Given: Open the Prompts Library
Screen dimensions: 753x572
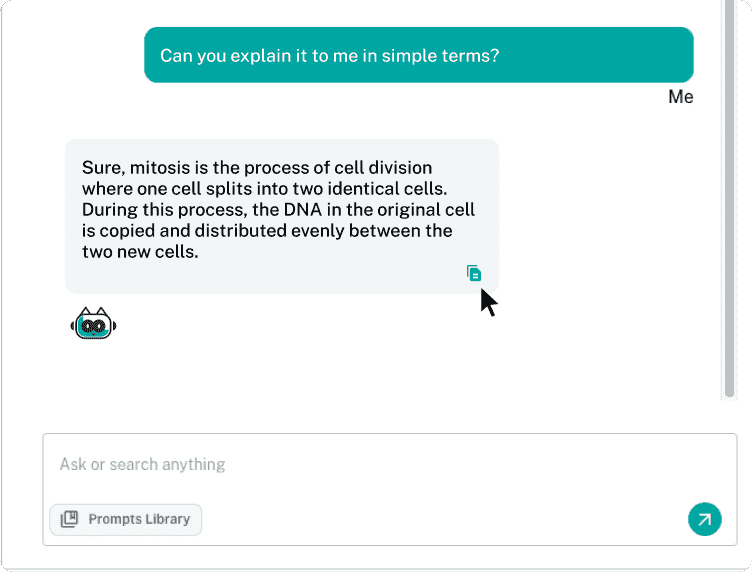Looking at the screenshot, I should pos(126,519).
